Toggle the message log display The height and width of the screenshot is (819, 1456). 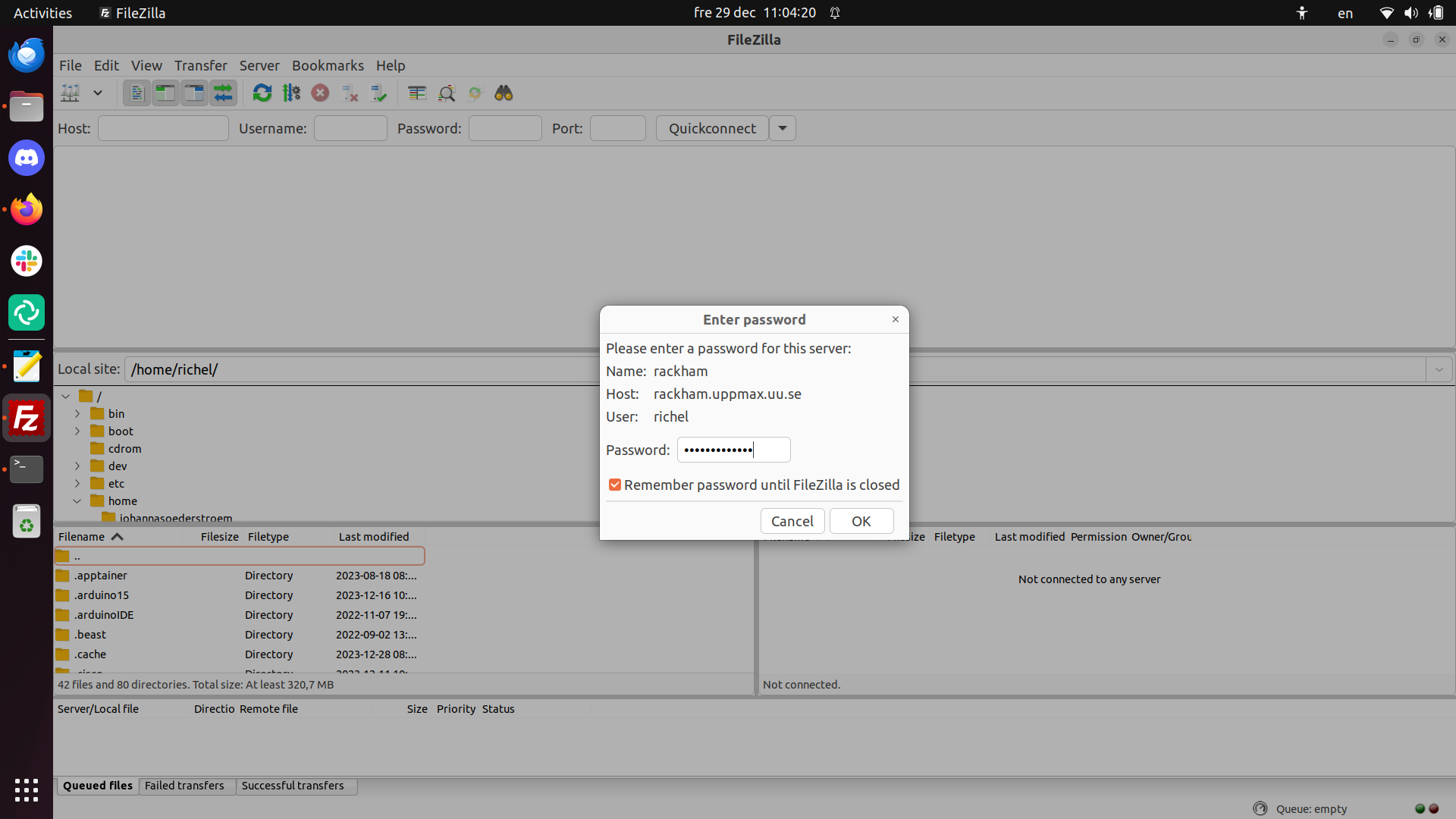click(x=136, y=93)
